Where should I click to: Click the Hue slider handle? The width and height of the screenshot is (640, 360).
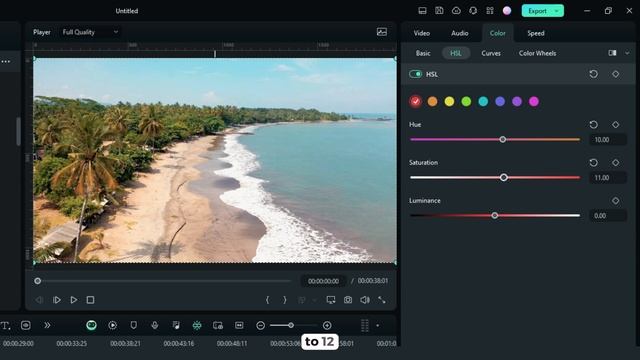(503, 139)
